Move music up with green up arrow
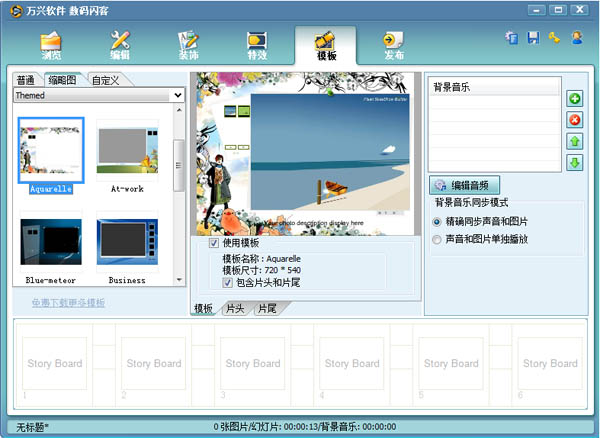 tap(575, 142)
